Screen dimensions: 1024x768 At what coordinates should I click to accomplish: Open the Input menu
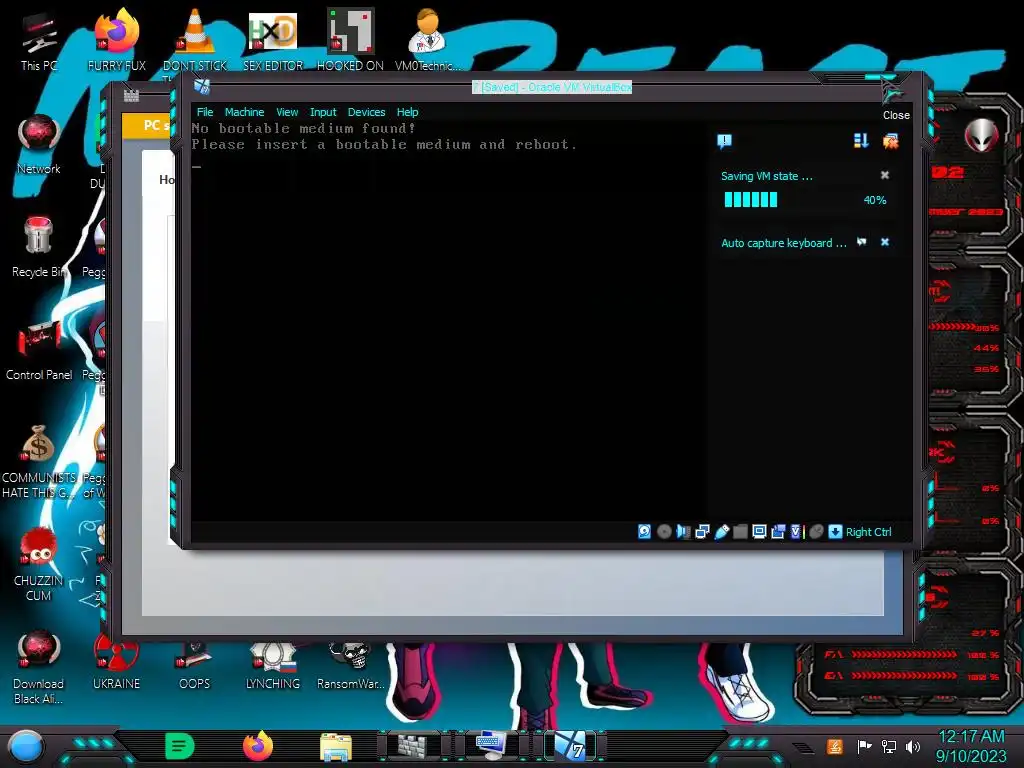coord(323,112)
